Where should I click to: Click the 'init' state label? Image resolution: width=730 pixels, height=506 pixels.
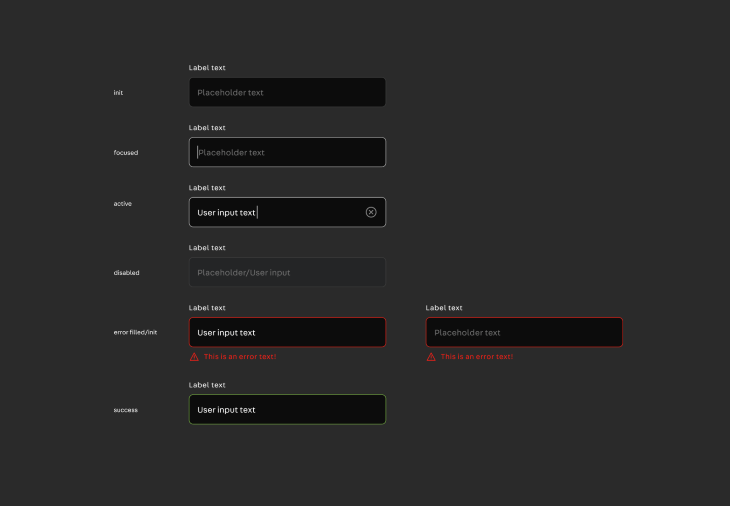click(x=118, y=93)
